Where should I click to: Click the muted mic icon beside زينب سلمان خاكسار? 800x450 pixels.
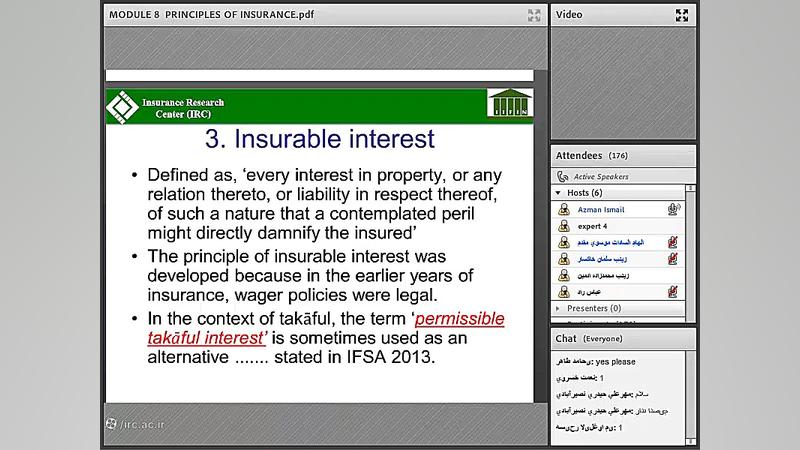click(x=673, y=259)
